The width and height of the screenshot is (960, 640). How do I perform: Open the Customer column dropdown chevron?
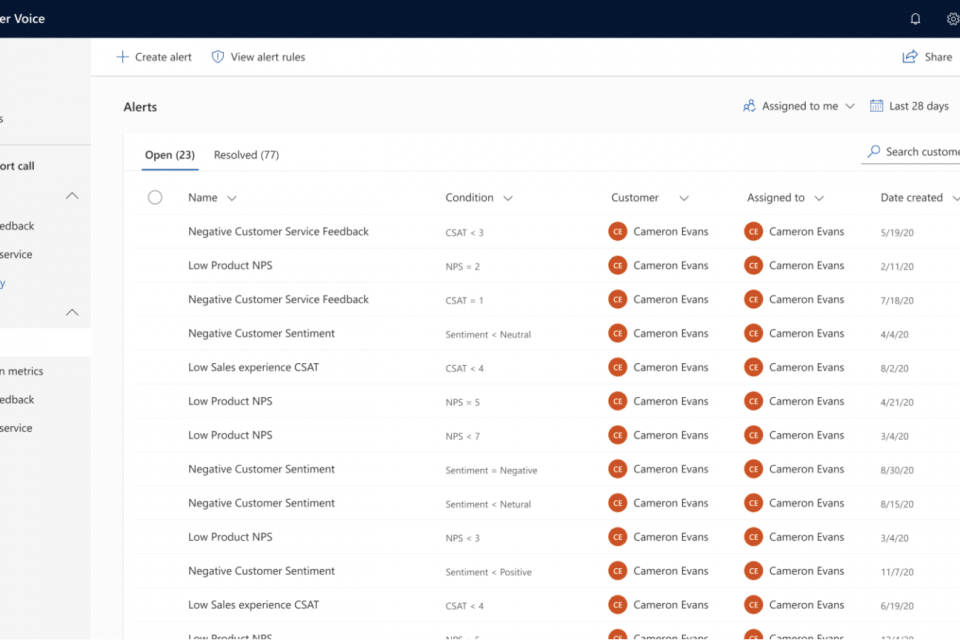pyautogui.click(x=684, y=198)
